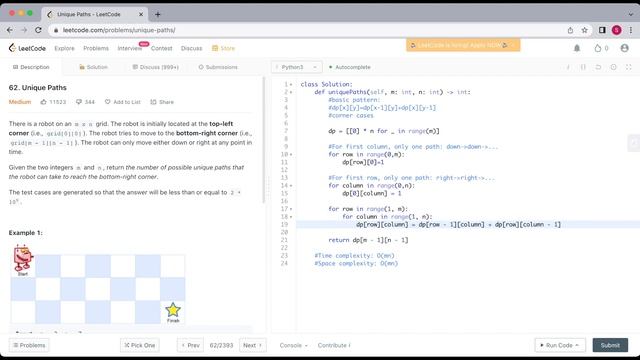
Task: Click the LeetCode logo
Action: click(x=27, y=48)
